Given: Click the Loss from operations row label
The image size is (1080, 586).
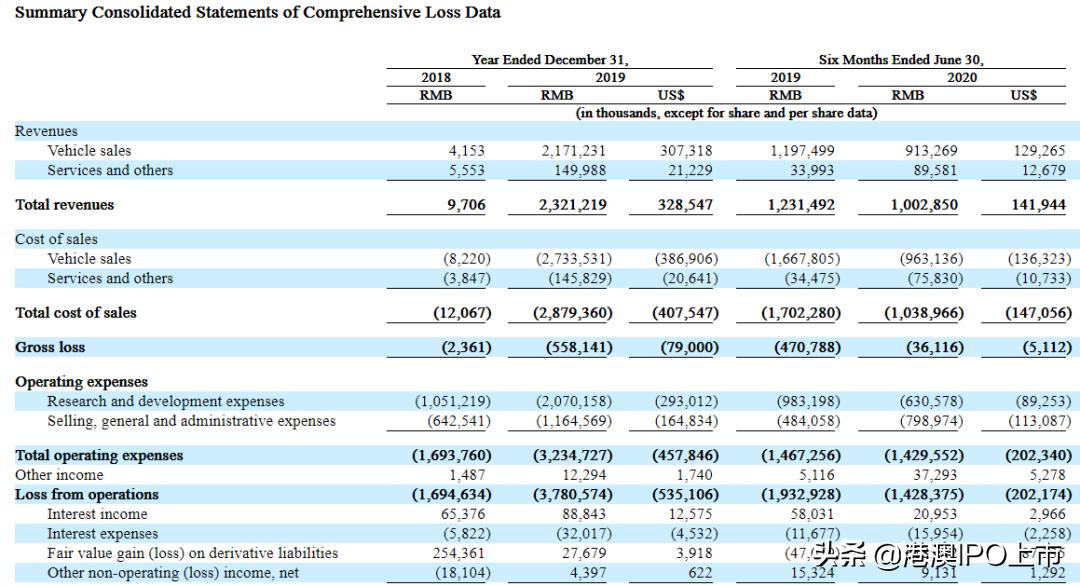Looking at the screenshot, I should coord(87,495).
